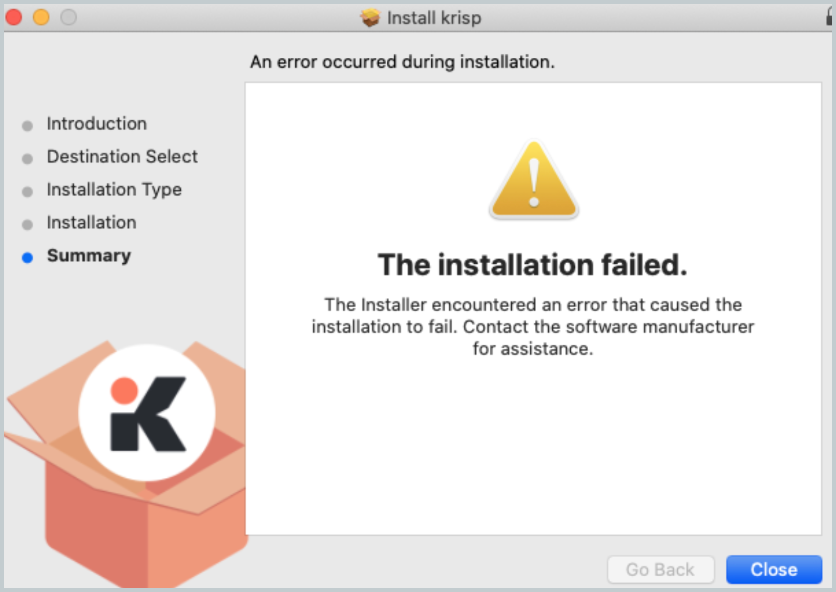
Task: Select the Introduction step
Action: click(x=97, y=124)
